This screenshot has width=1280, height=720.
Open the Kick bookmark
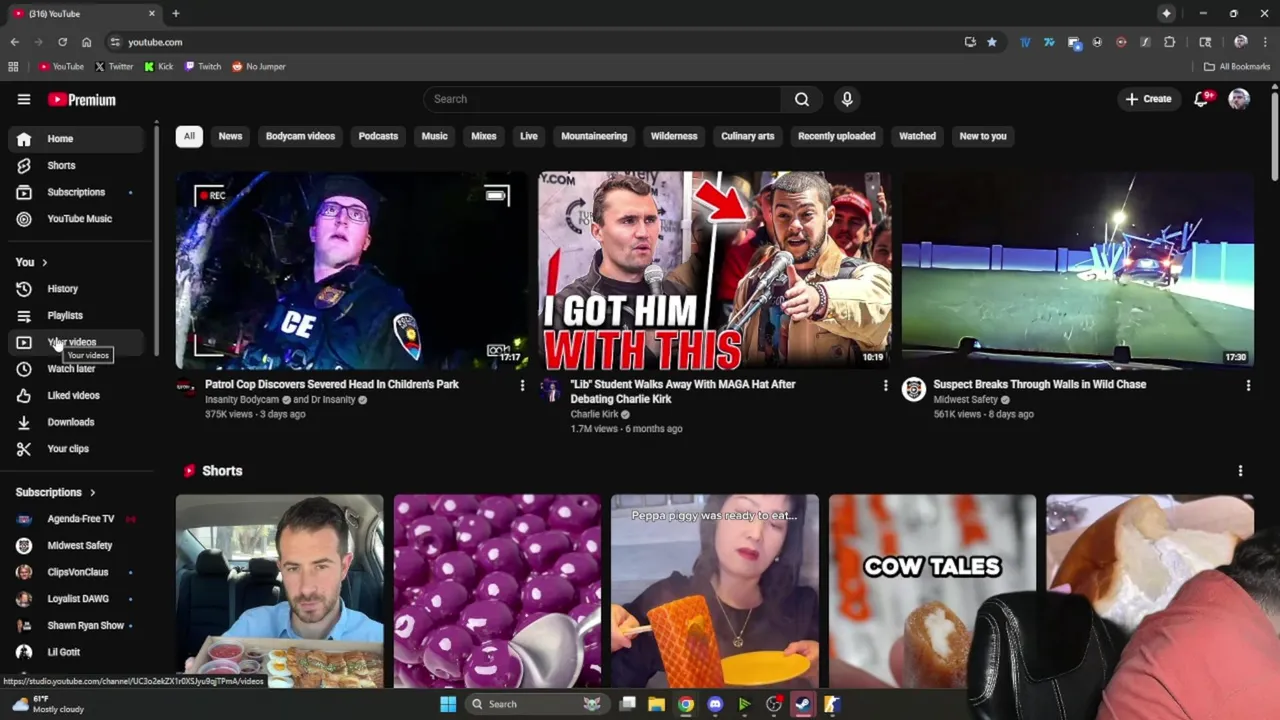pos(159,67)
